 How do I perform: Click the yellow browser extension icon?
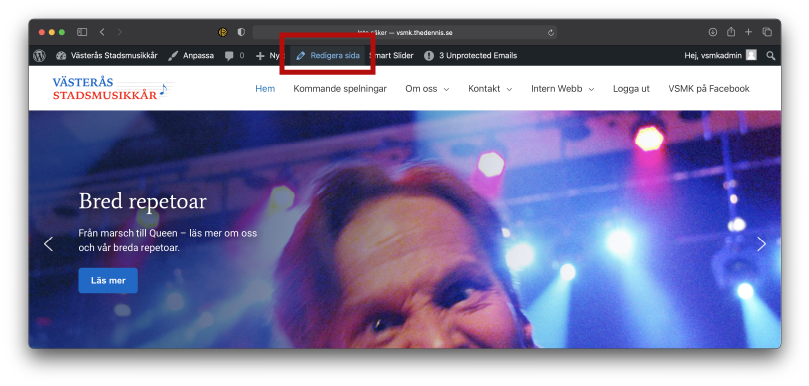click(x=223, y=32)
